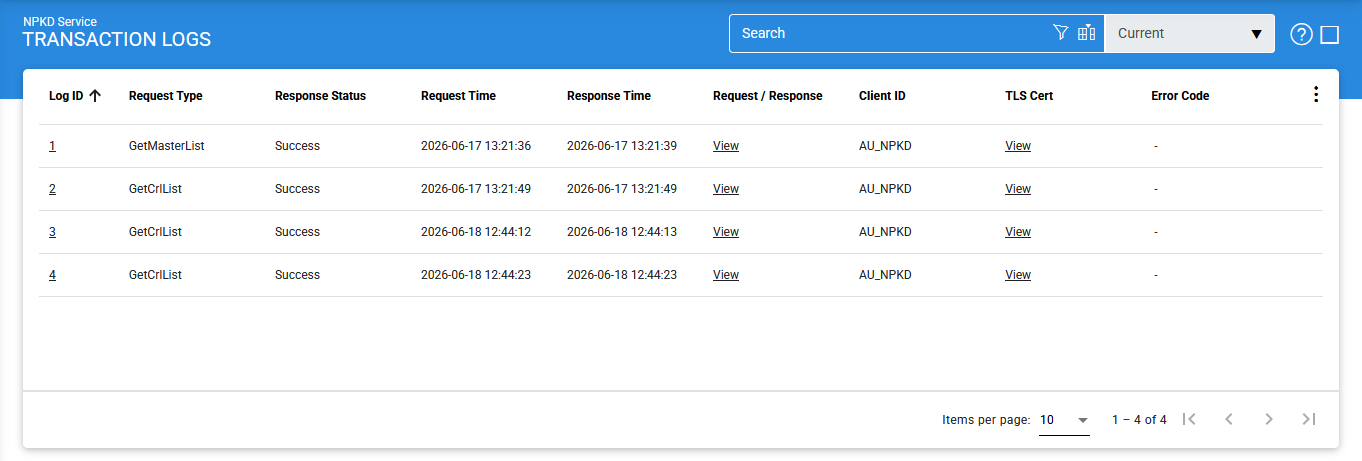
Task: View TLS Cert for log 3
Action: pyautogui.click(x=1018, y=232)
